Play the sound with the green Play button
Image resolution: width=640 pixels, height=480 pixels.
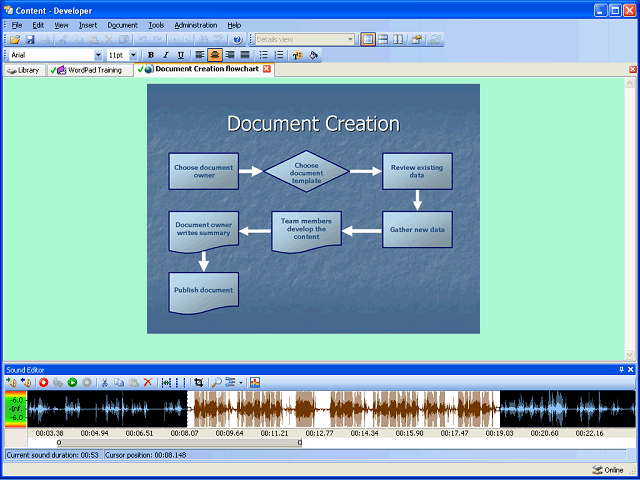[x=73, y=382]
